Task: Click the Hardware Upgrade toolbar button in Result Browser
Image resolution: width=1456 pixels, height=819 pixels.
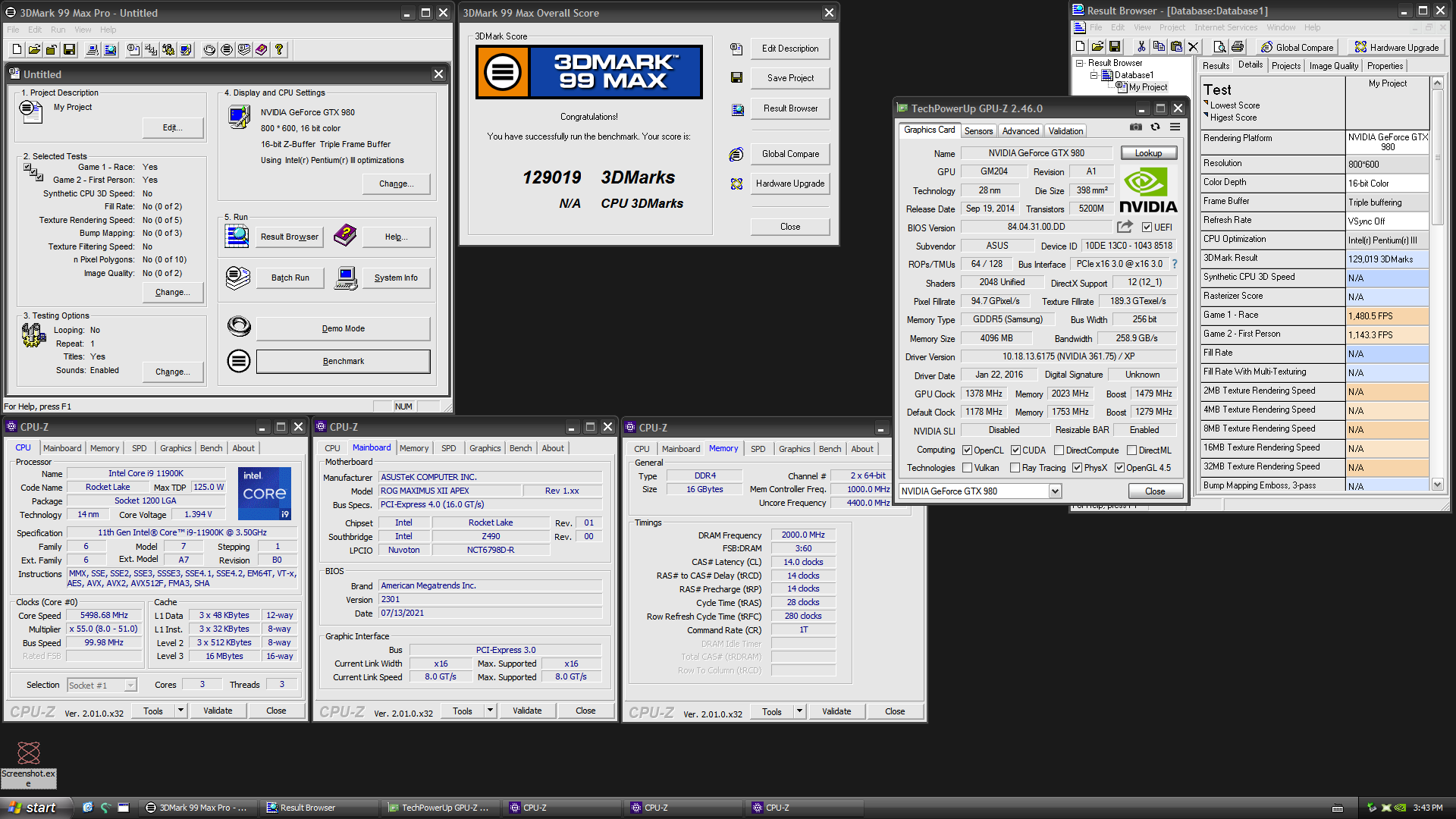Action: (x=1396, y=47)
